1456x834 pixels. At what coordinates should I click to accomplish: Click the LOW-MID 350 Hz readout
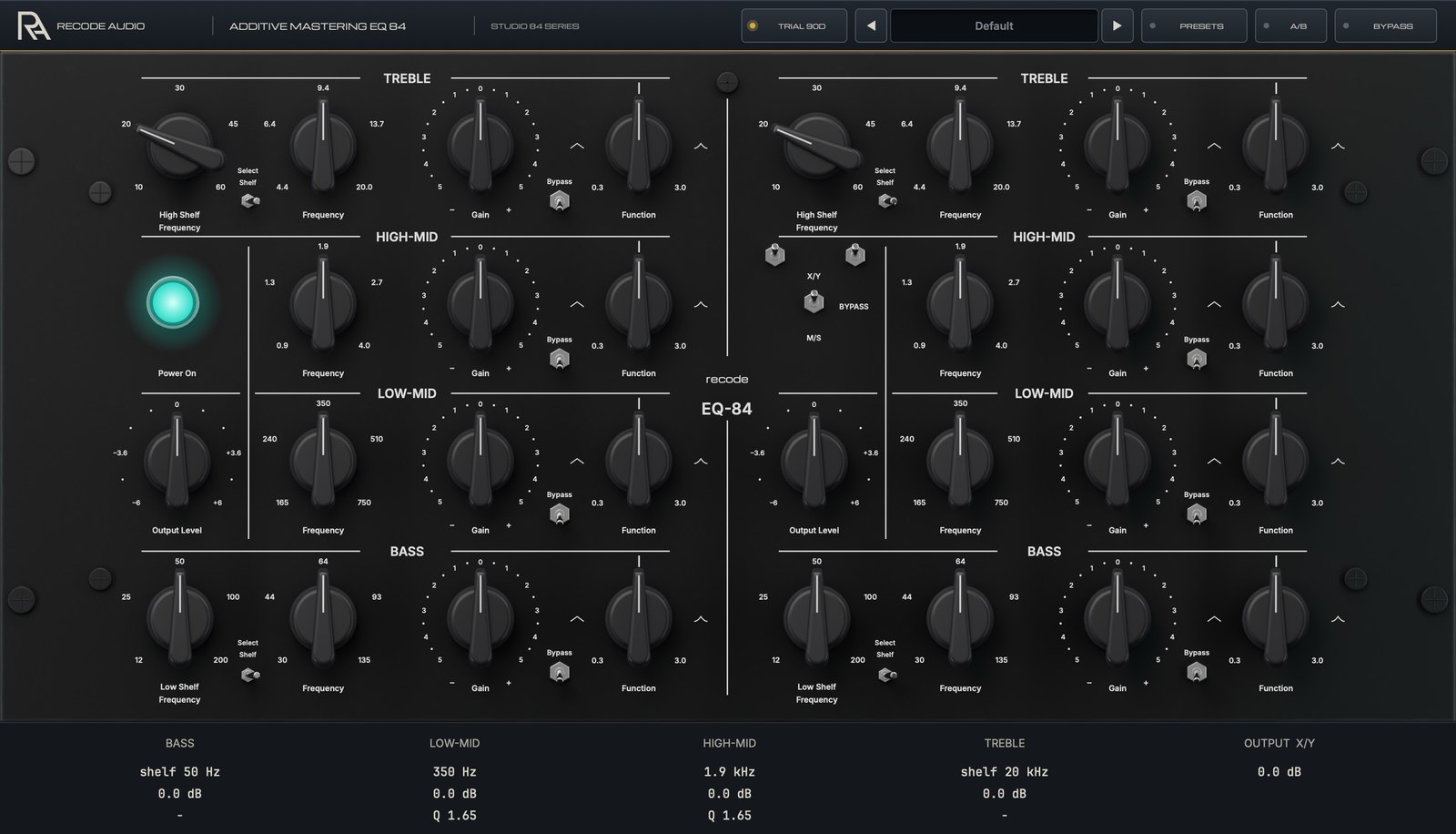pos(454,771)
